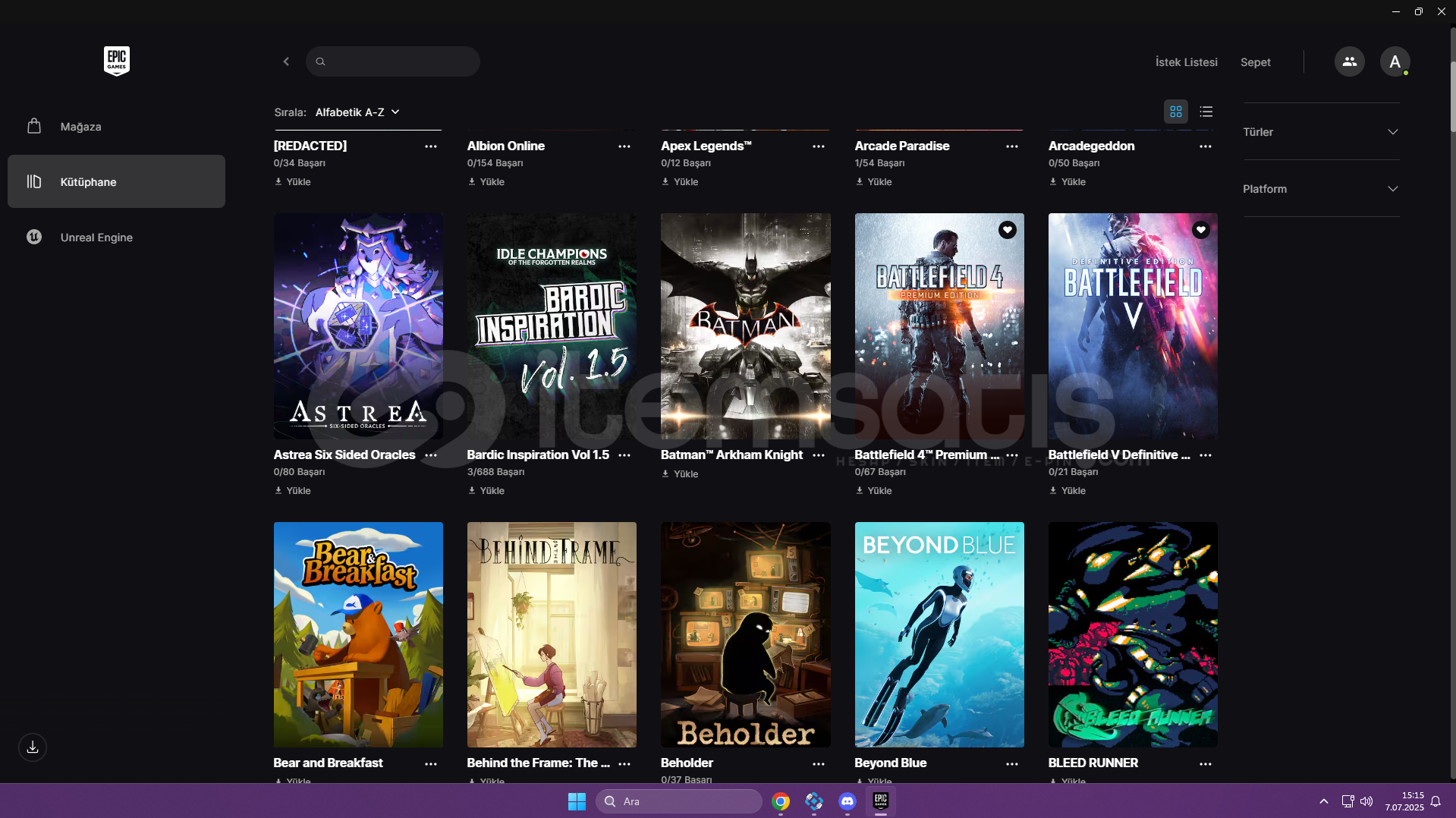Click Yükle under Apex Legends

680,181
